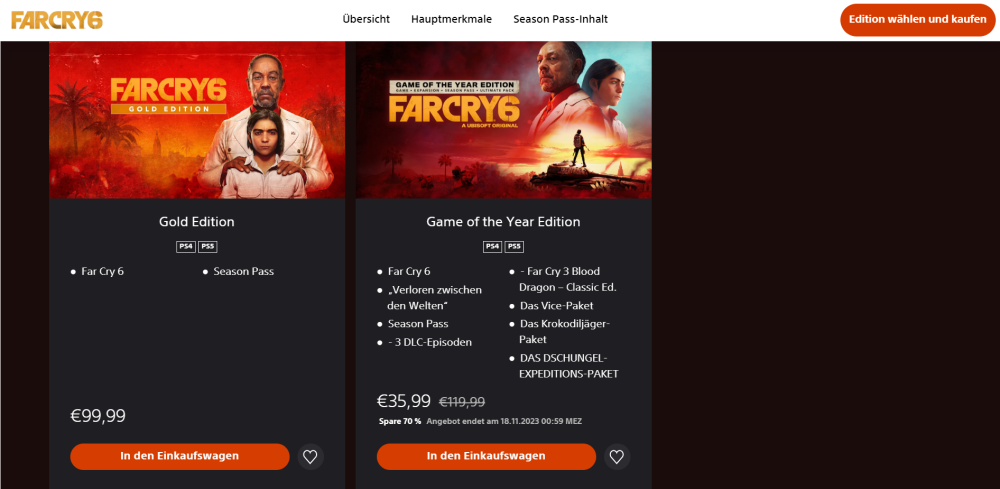Image resolution: width=1000 pixels, height=489 pixels.
Task: Click the heart icon for Game of the Year Edition
Action: pyautogui.click(x=617, y=457)
